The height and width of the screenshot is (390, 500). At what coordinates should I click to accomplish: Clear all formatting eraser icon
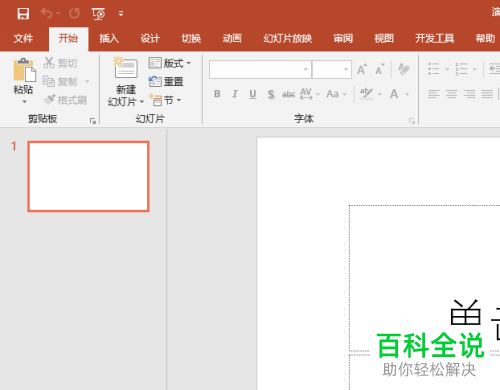[x=404, y=69]
